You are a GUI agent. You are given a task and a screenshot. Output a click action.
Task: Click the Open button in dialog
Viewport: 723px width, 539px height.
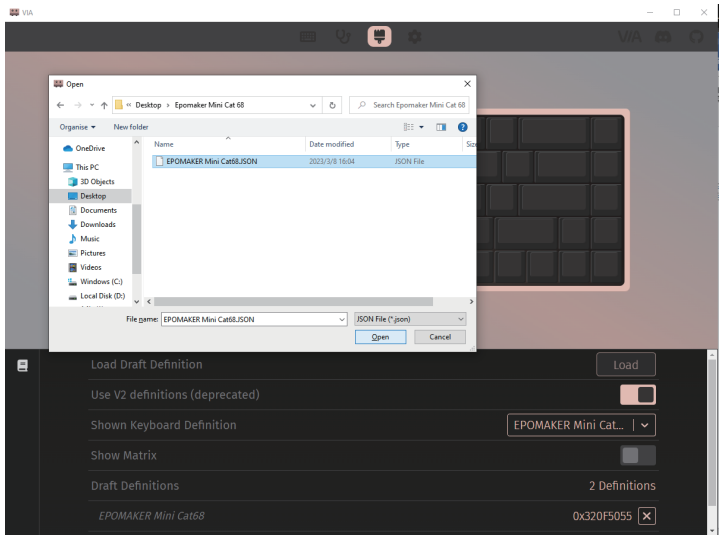click(381, 337)
